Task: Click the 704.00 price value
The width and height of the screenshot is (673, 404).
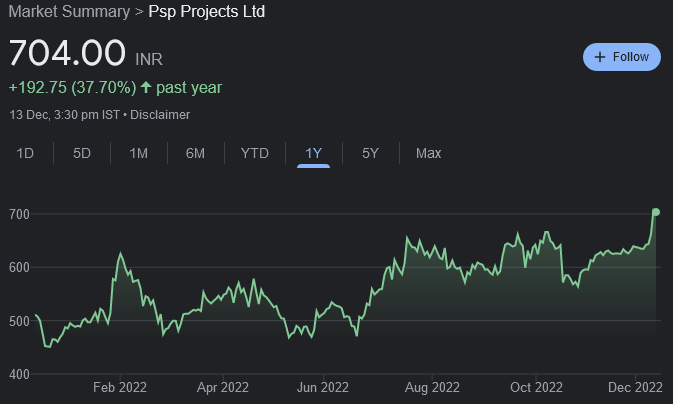Action: 67,53
